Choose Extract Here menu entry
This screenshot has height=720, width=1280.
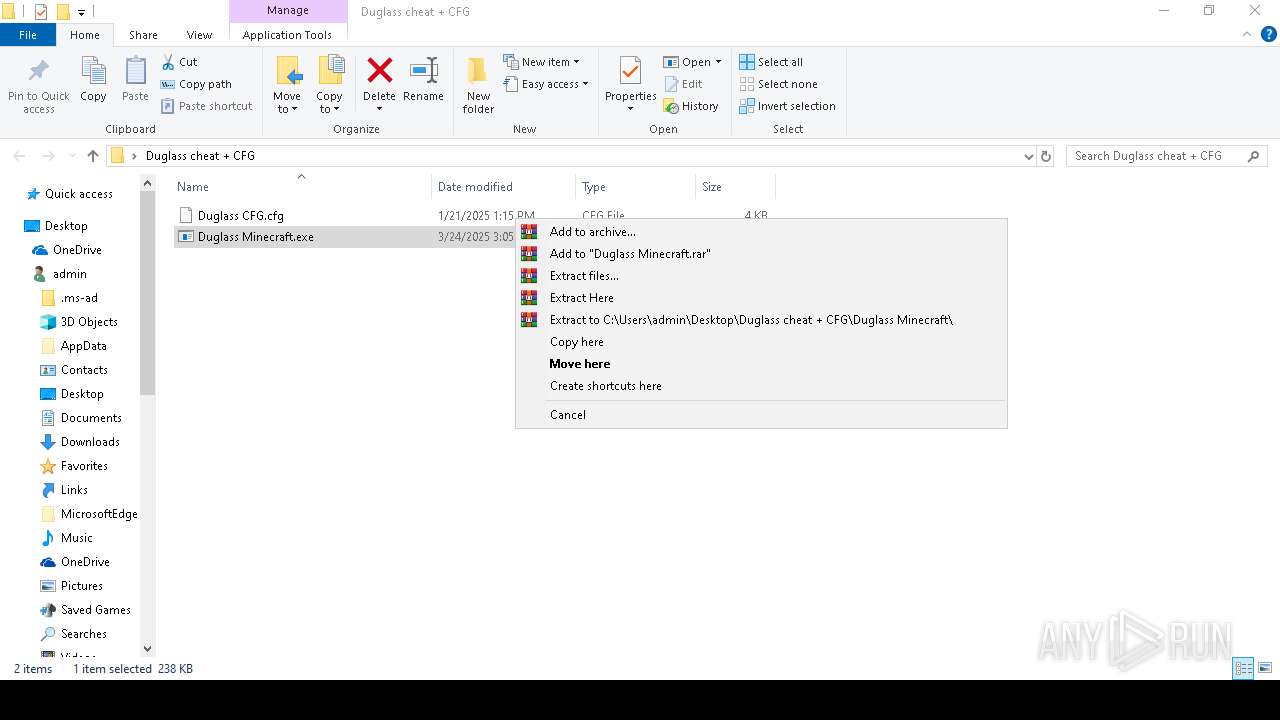761,298
